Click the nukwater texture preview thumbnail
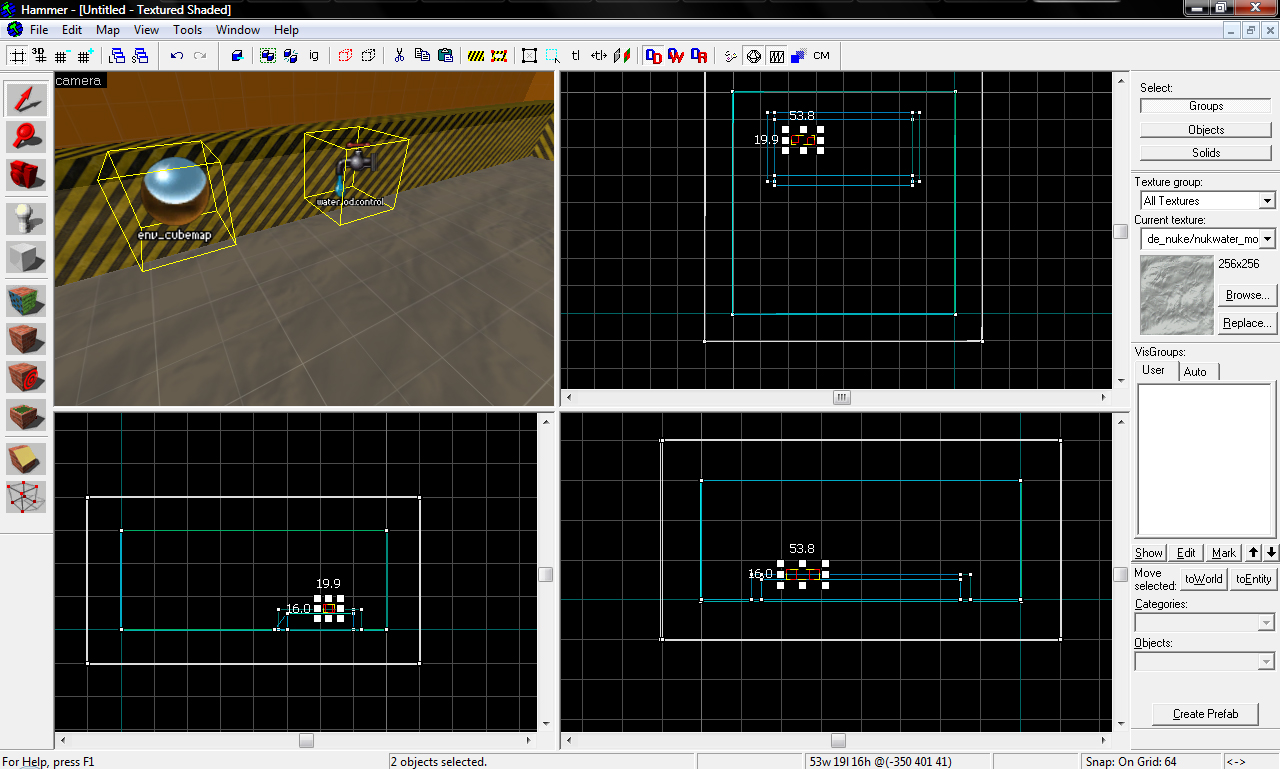The height and width of the screenshot is (769, 1280). [1177, 294]
